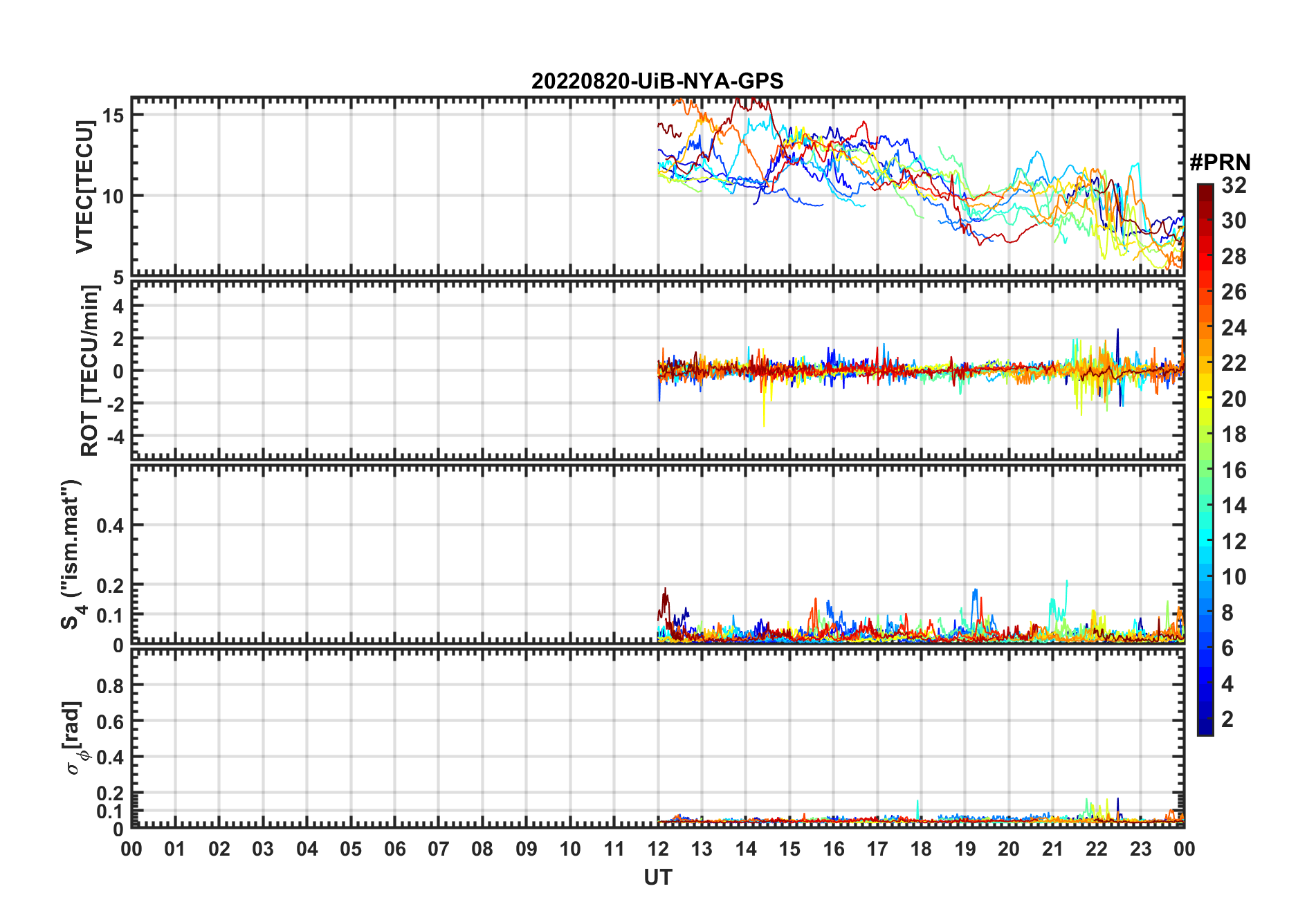Click VTEC axis tick label 15
The width and height of the screenshot is (1316, 920).
[x=114, y=115]
